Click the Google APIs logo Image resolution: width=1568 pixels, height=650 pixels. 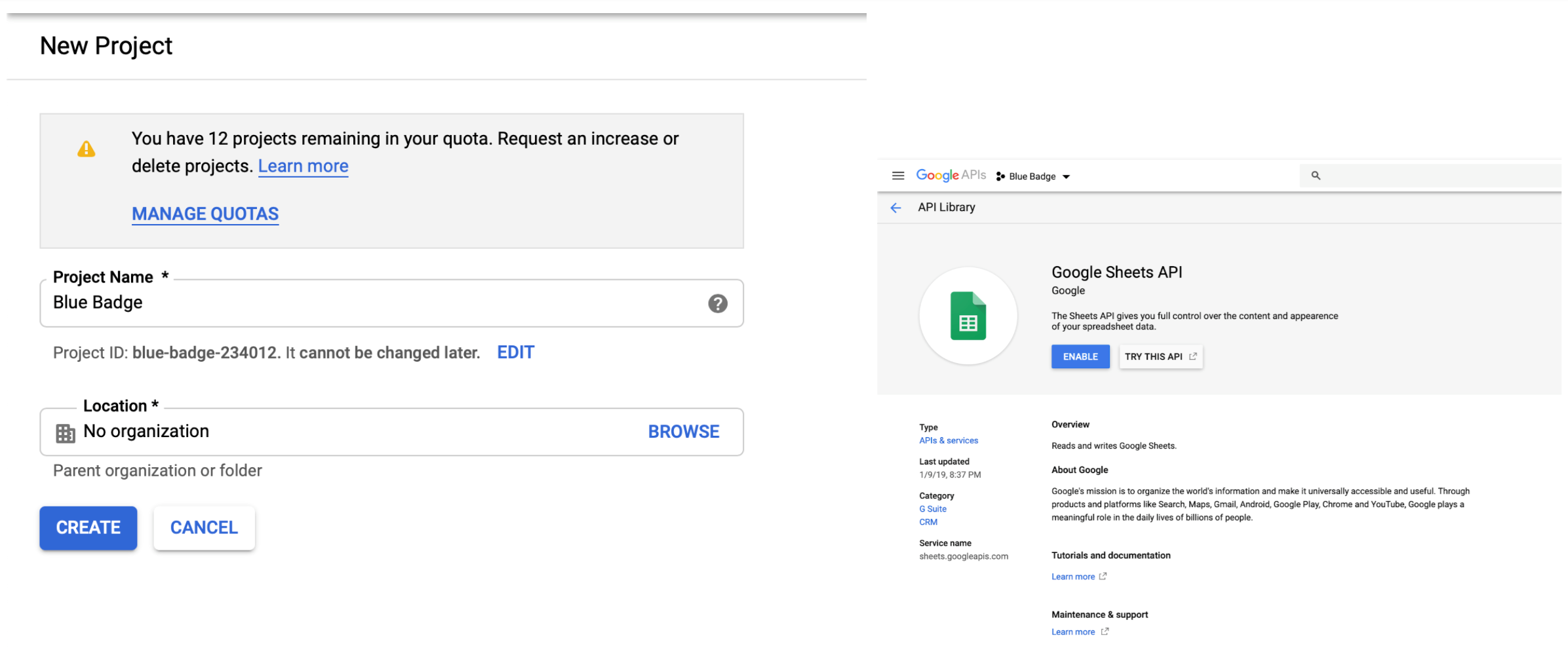[951, 175]
